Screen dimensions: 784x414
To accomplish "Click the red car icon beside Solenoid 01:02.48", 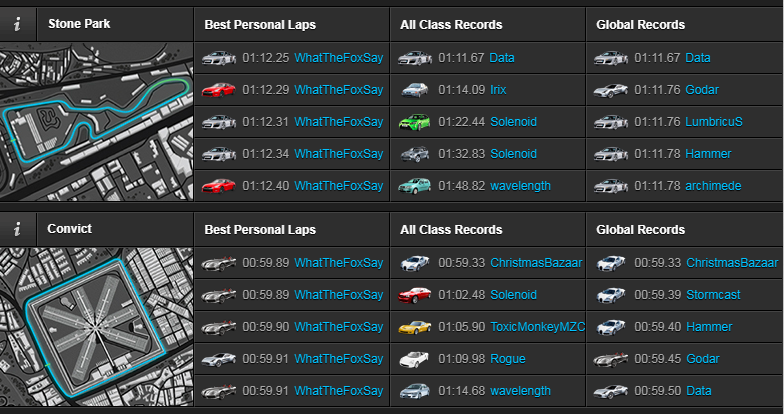I will coord(414,295).
